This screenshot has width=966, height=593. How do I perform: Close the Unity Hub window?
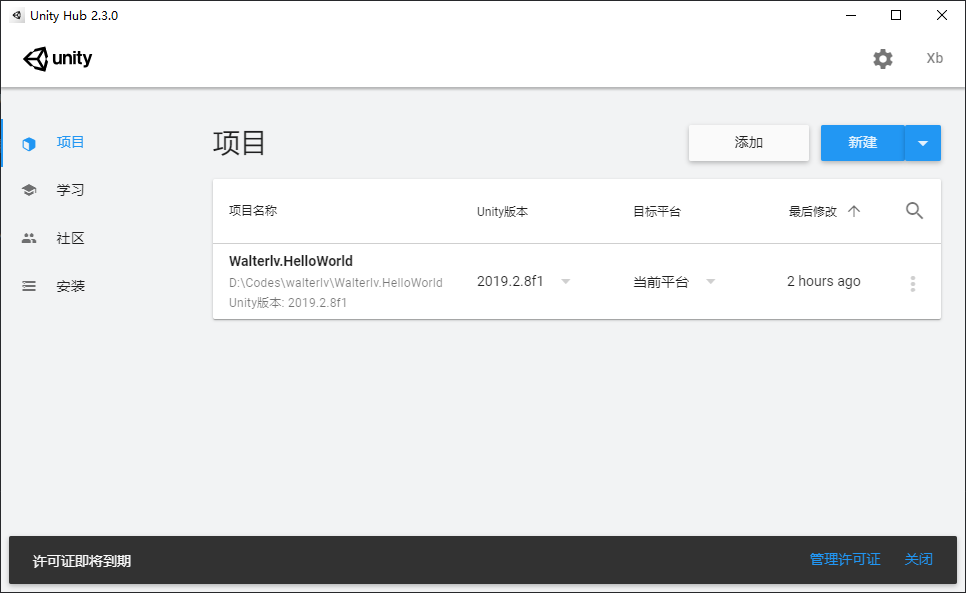[941, 15]
